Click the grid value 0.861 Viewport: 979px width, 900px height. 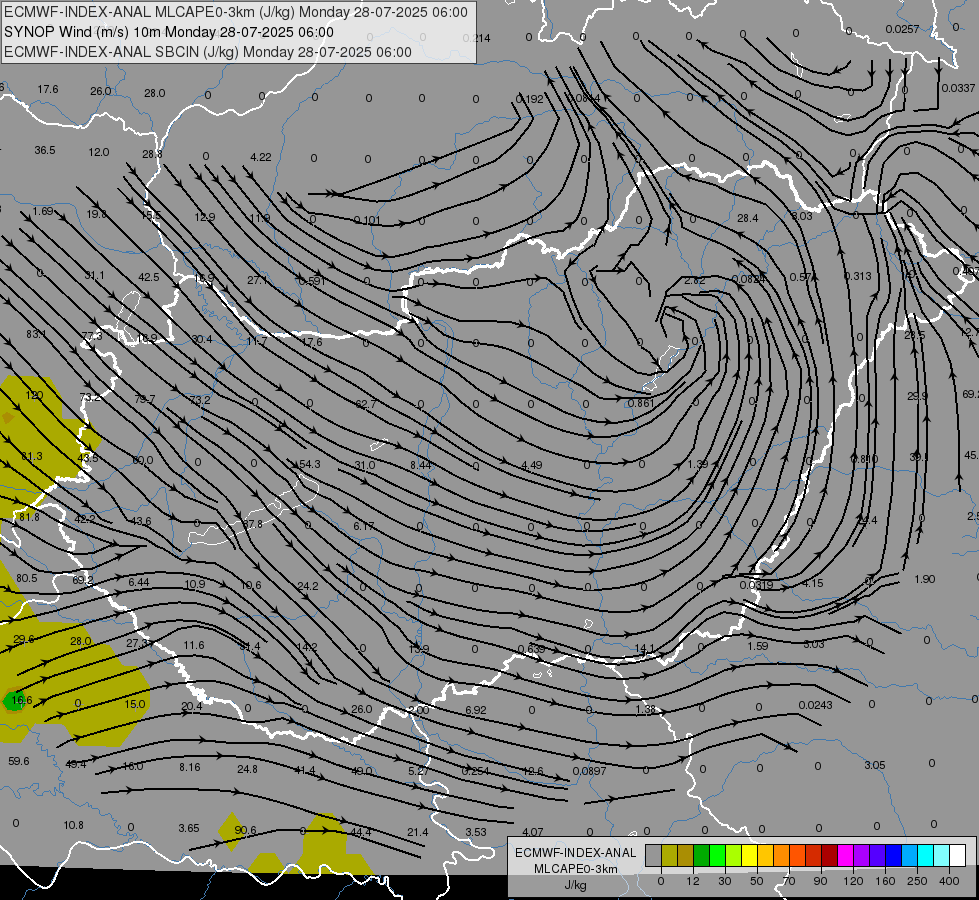641,403
